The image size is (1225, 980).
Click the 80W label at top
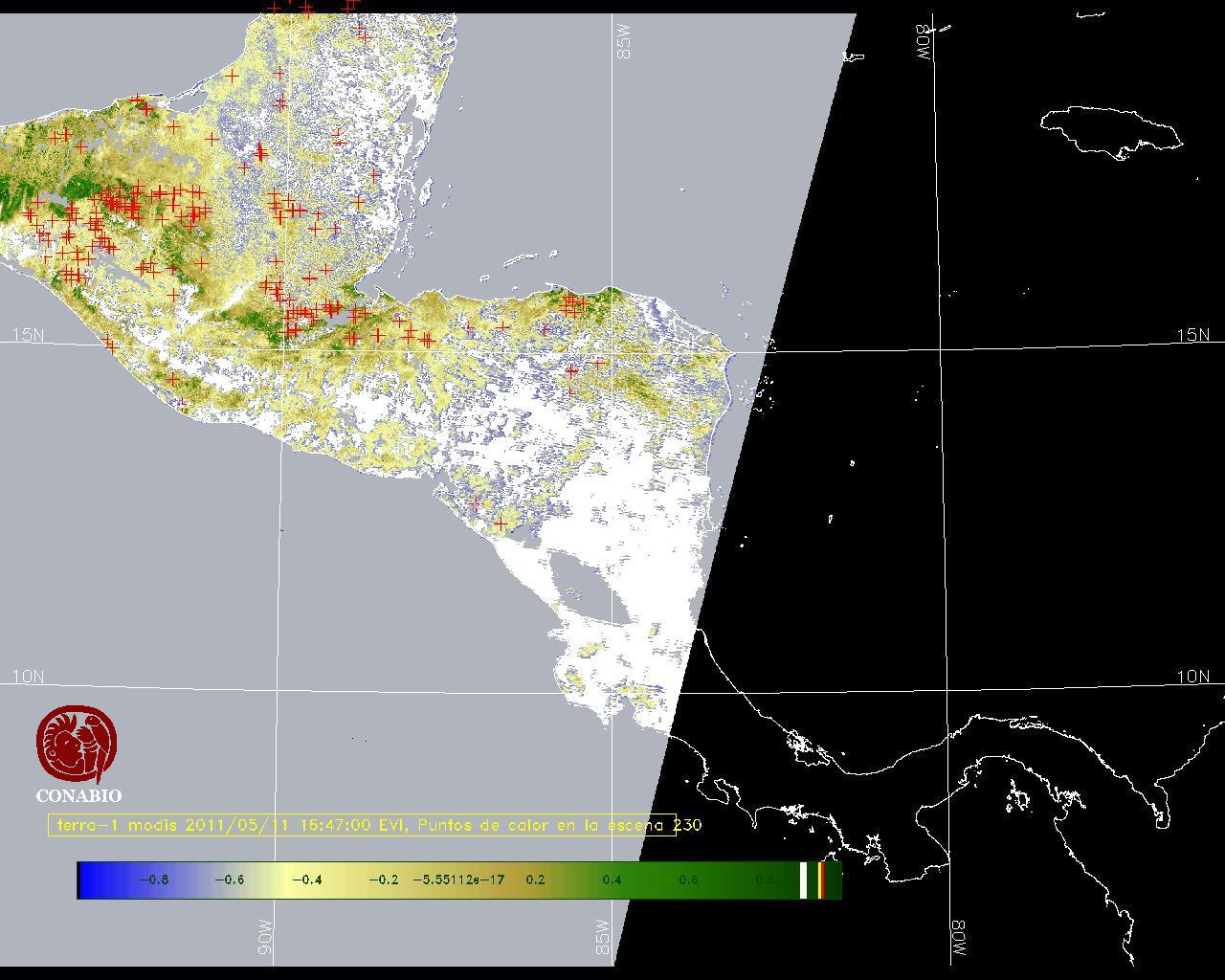tap(924, 42)
